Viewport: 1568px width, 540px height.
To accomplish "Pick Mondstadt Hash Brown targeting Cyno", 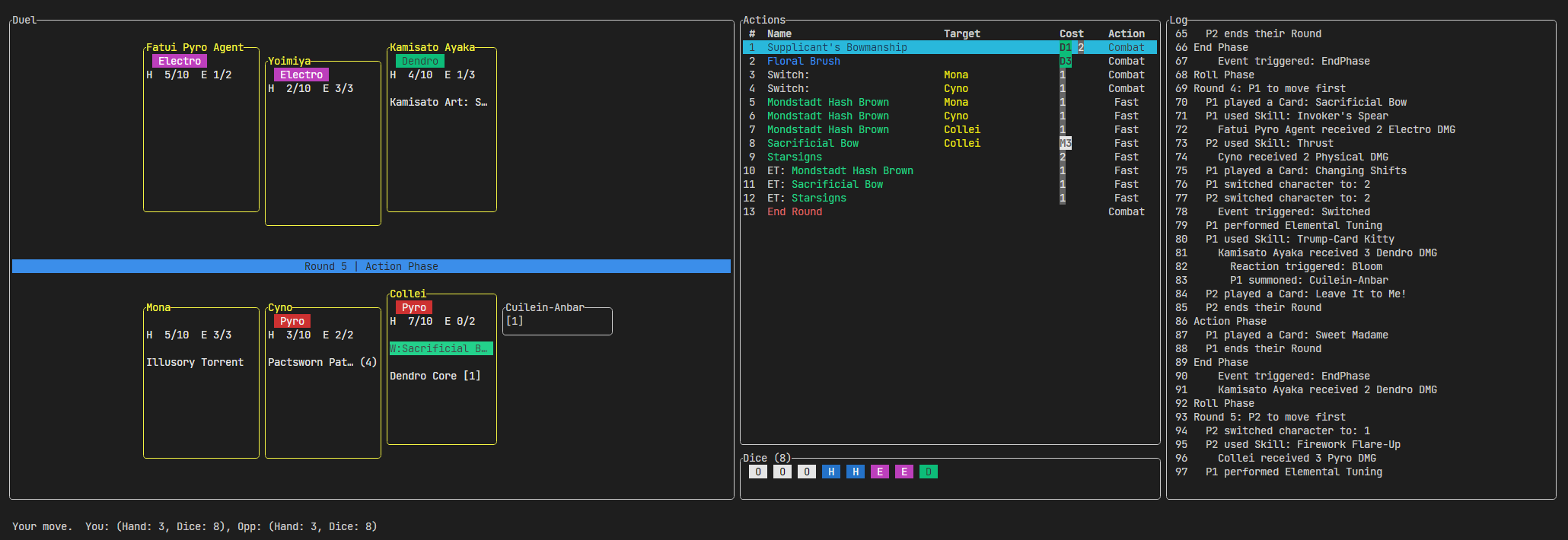I will (950, 116).
